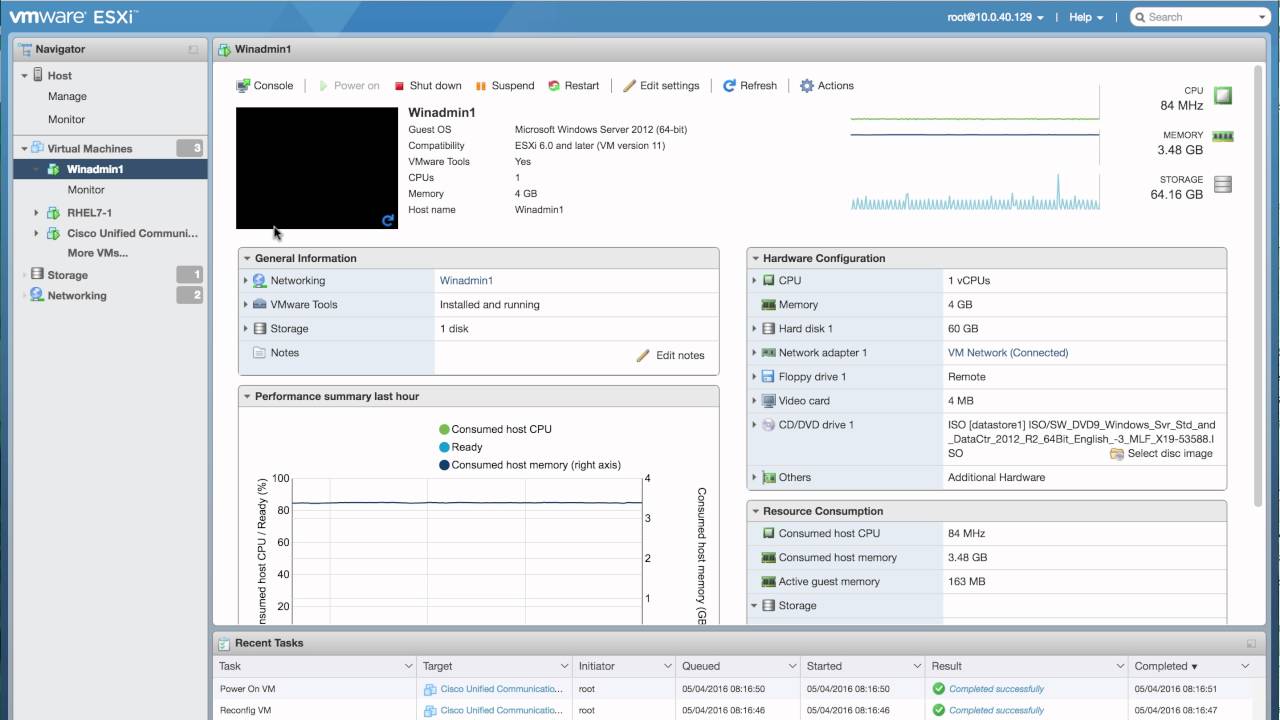Image resolution: width=1280 pixels, height=720 pixels.
Task: Click the Edit notes pencil
Action: [x=643, y=355]
